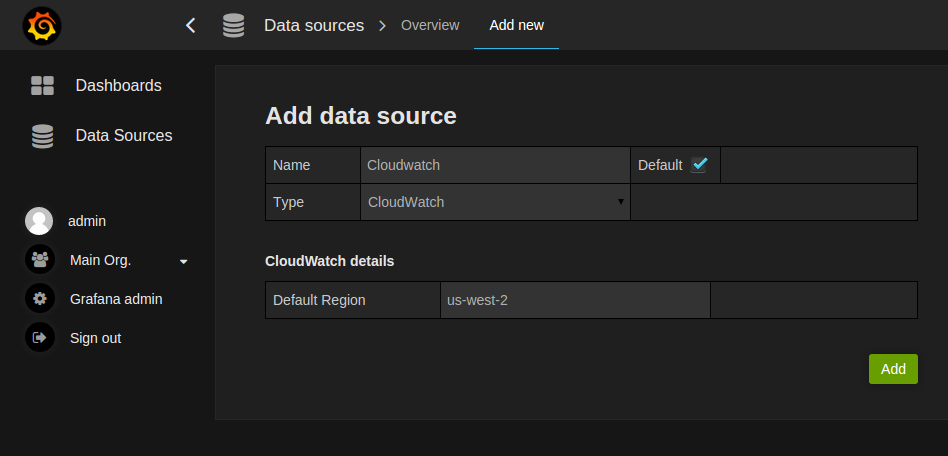Click the Dashboards grid icon in sidebar
This screenshot has height=456, width=948.
[42, 86]
